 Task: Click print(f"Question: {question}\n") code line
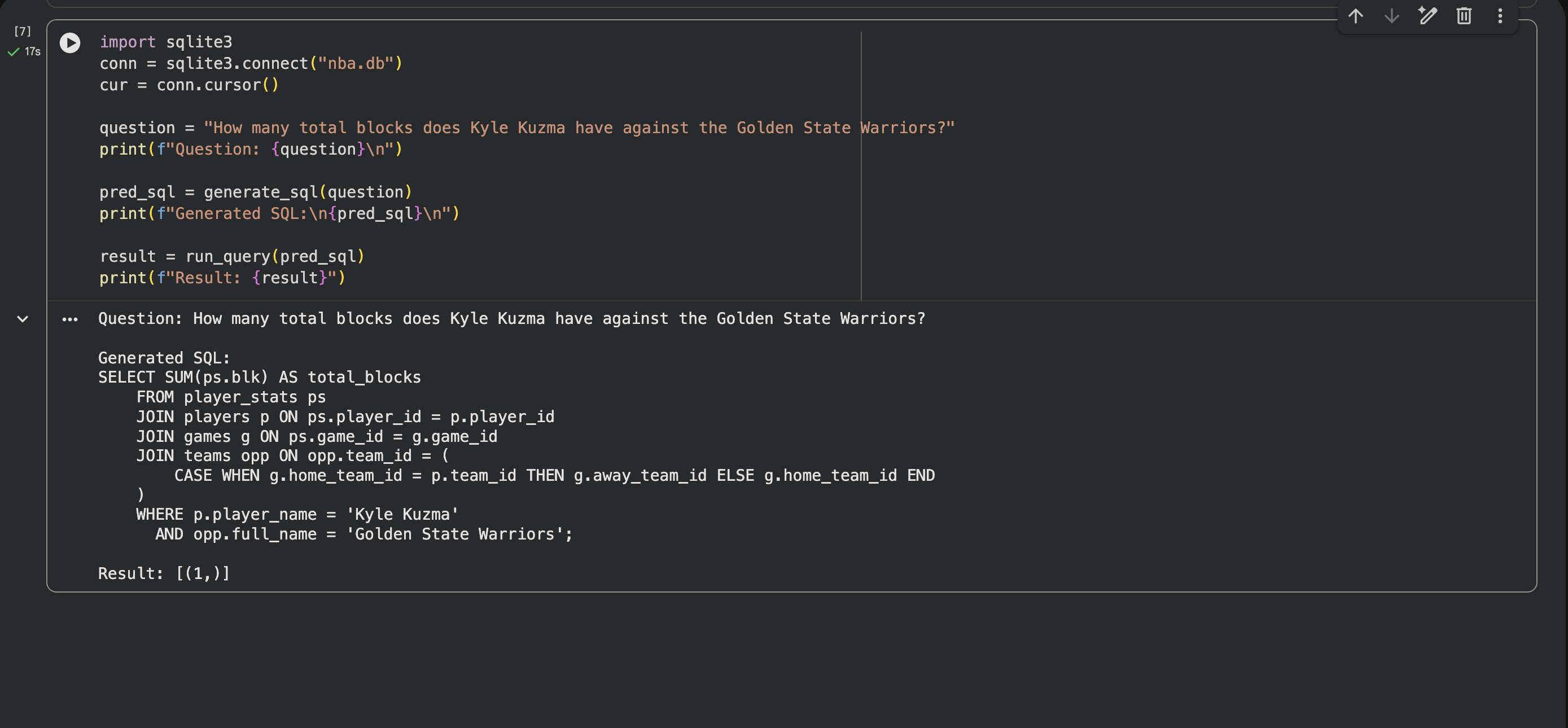point(251,149)
